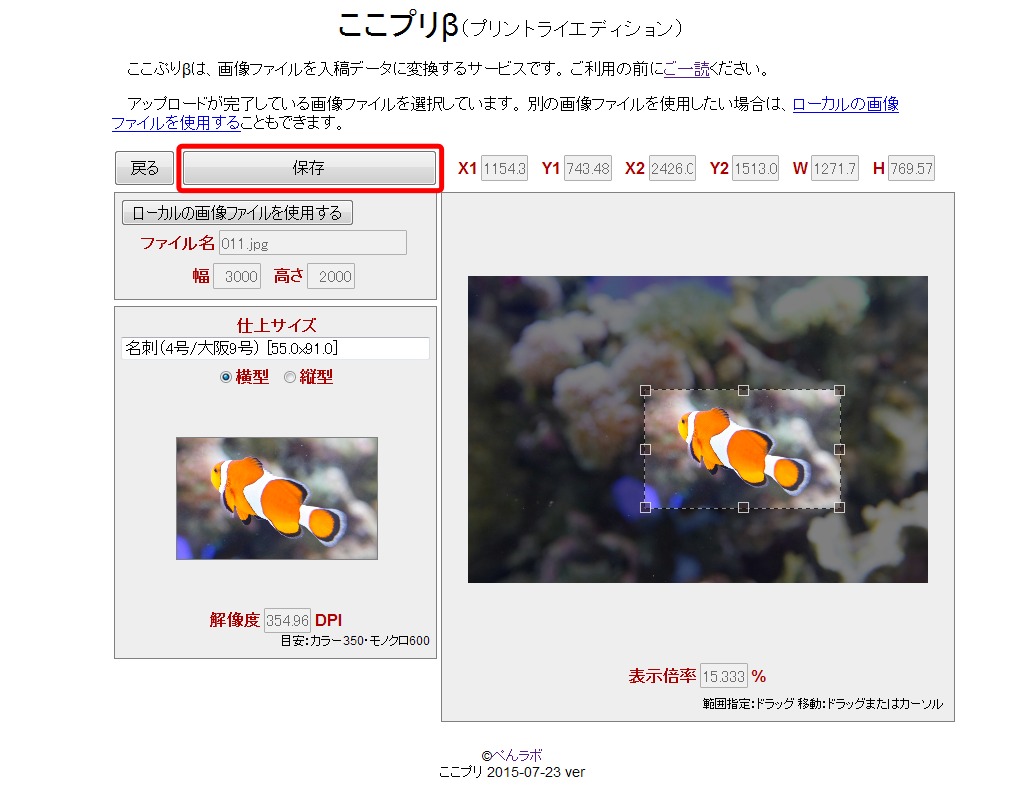Screen dimensions: 1024x800
Task: Click the ファイル名 field showing 011.jpg
Action: point(313,243)
